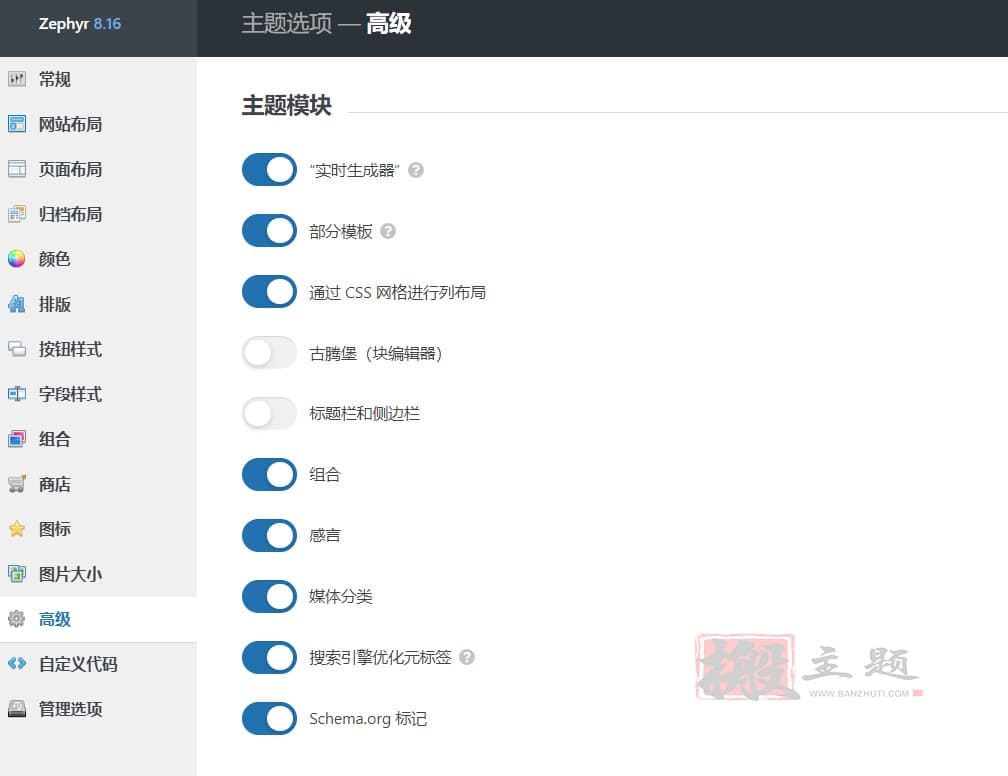1008x776 pixels.
Task: Click the 按钮样式 icon
Action: point(17,349)
